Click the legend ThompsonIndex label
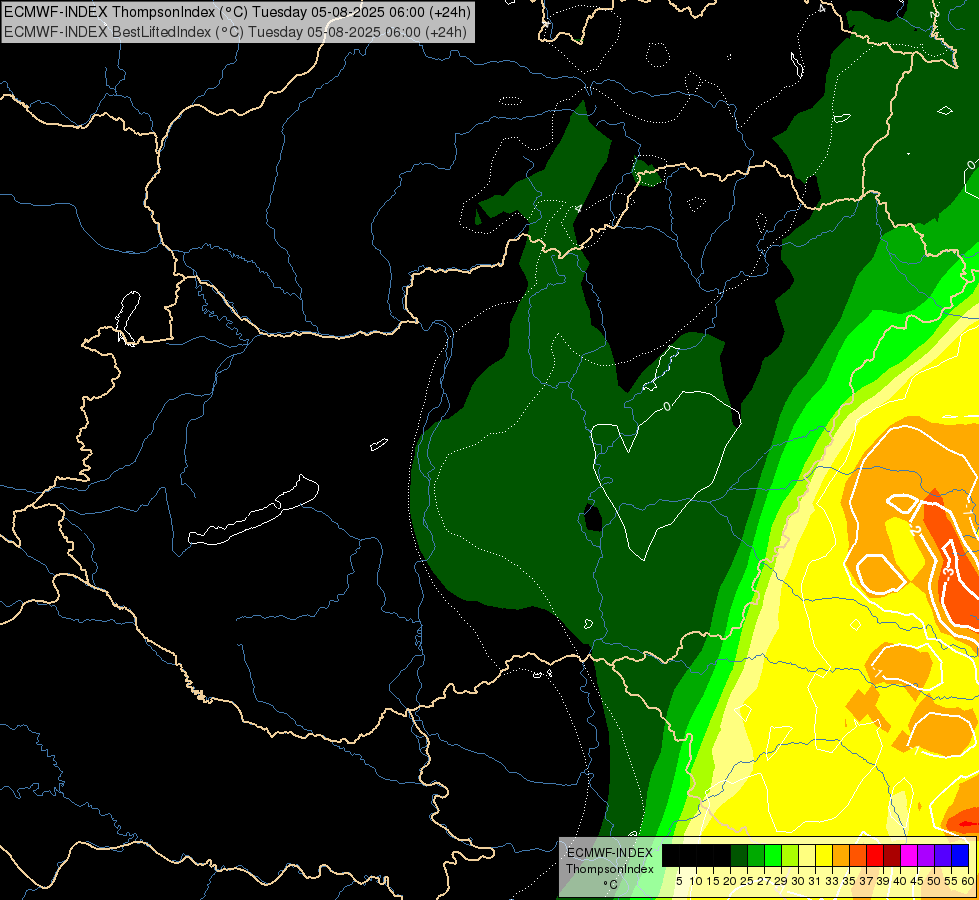 (x=609, y=869)
